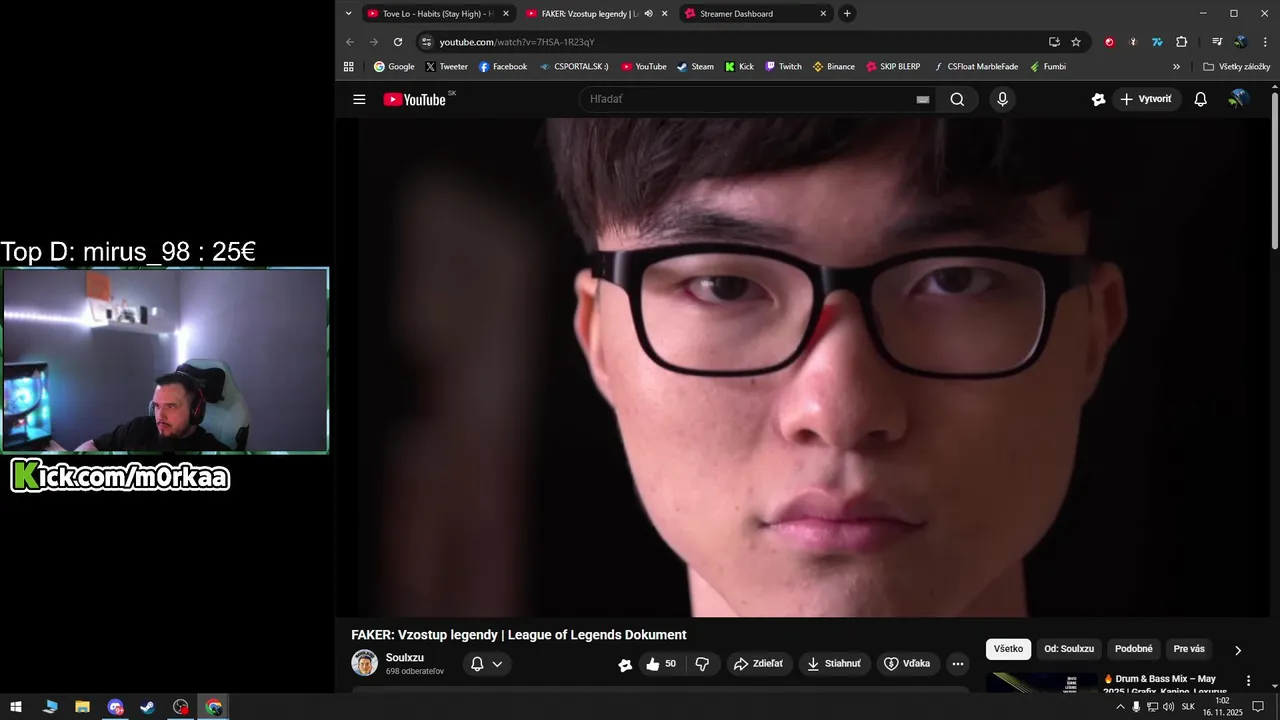
Task: Open the Chrome tab search chevron
Action: (x=348, y=14)
